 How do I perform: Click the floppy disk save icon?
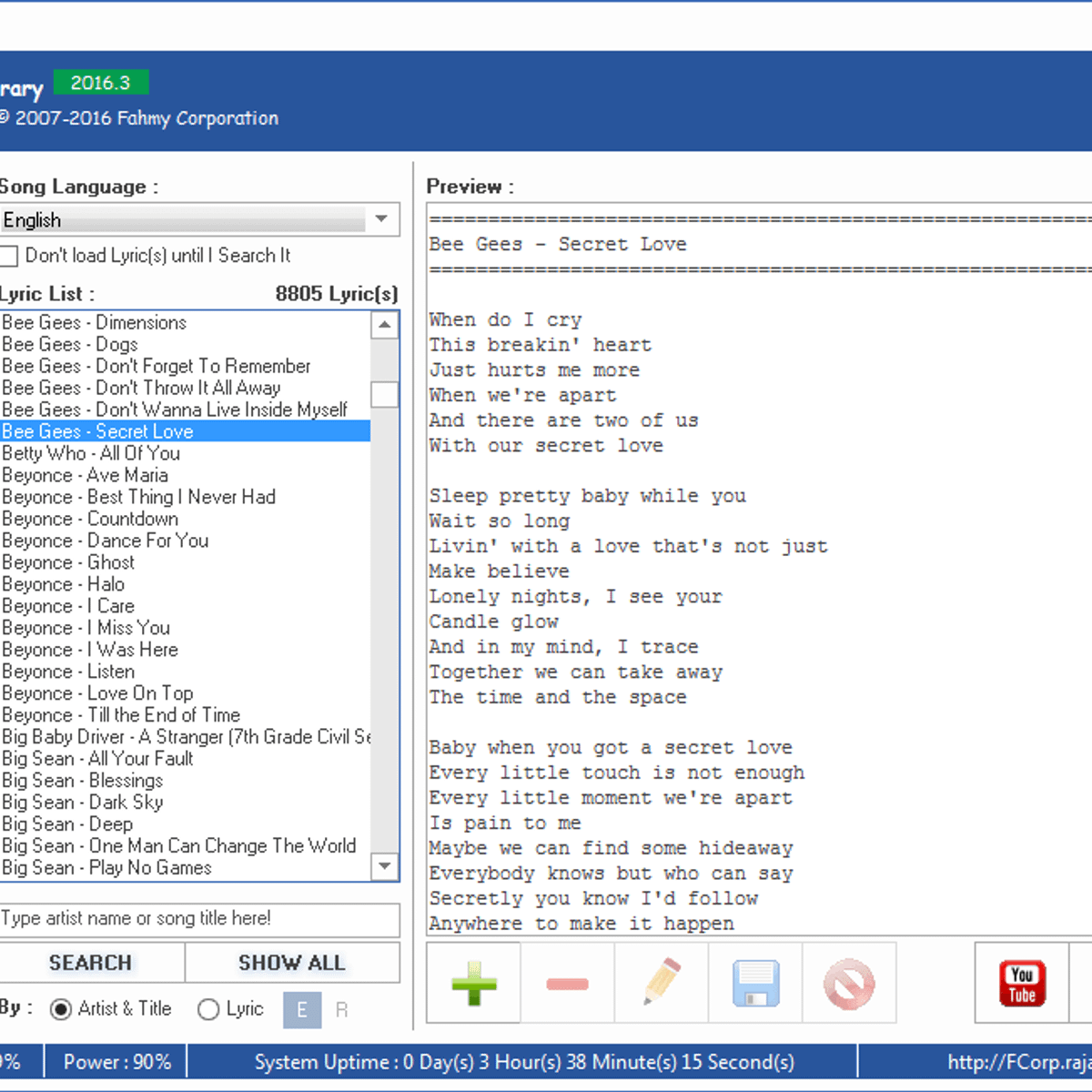pos(755,984)
